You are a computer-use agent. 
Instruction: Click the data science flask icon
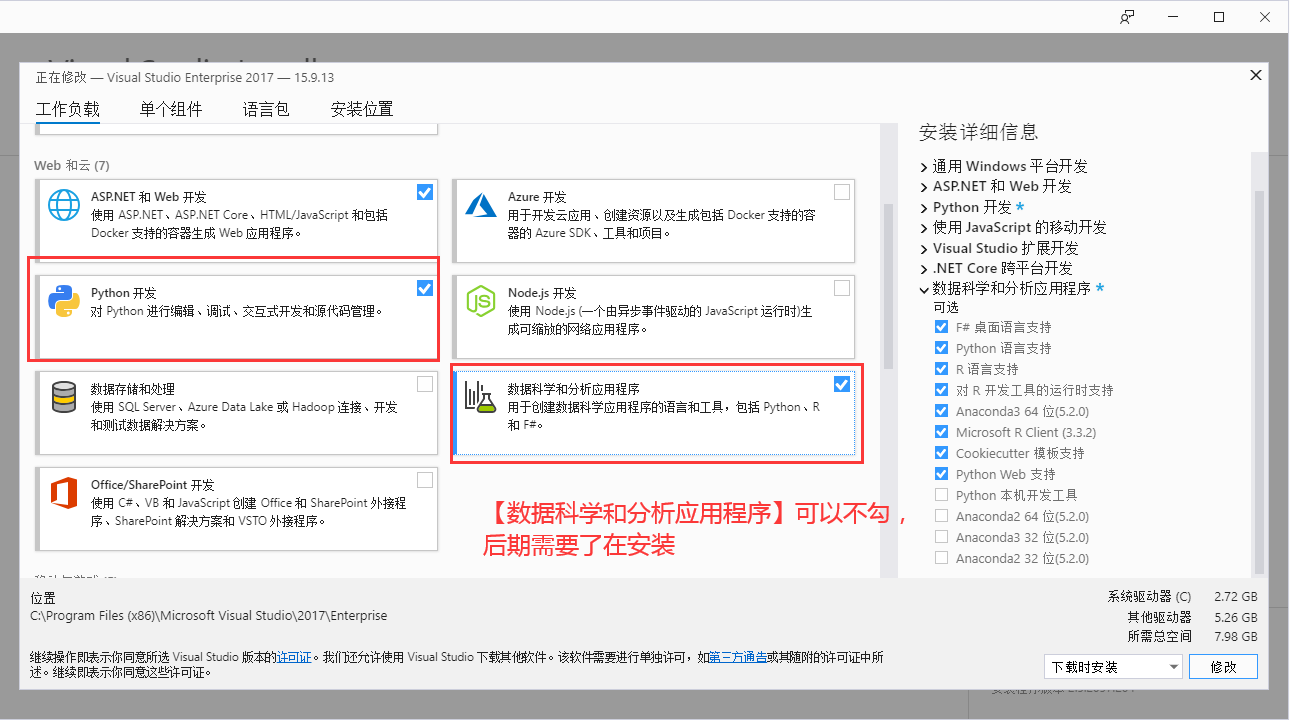(481, 397)
